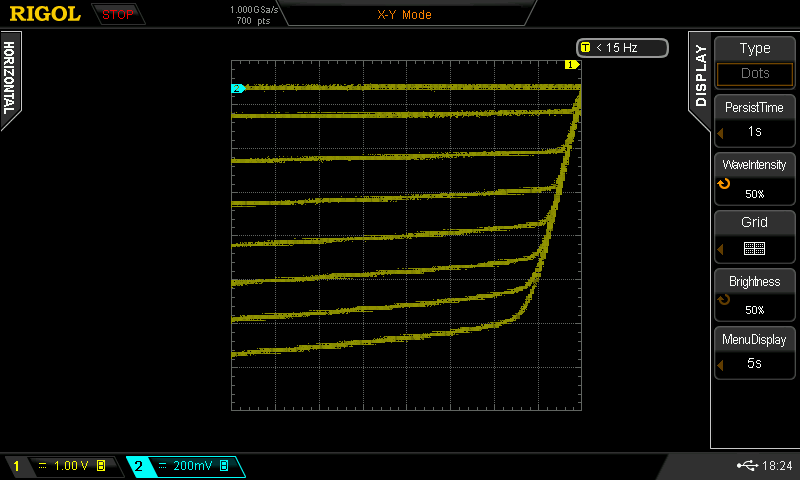The image size is (800, 480).
Task: Open the HORIZONTAL side tab
Action: click(9, 78)
